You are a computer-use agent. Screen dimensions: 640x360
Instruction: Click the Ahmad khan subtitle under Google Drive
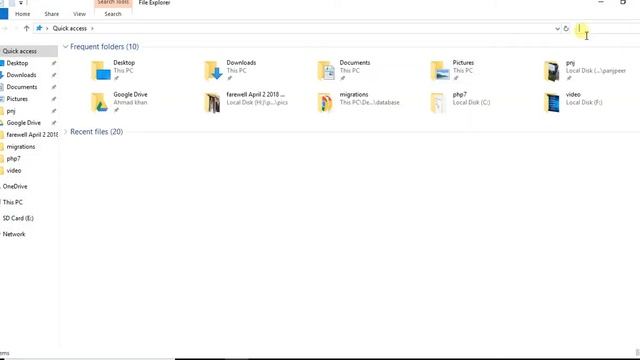coord(130,102)
